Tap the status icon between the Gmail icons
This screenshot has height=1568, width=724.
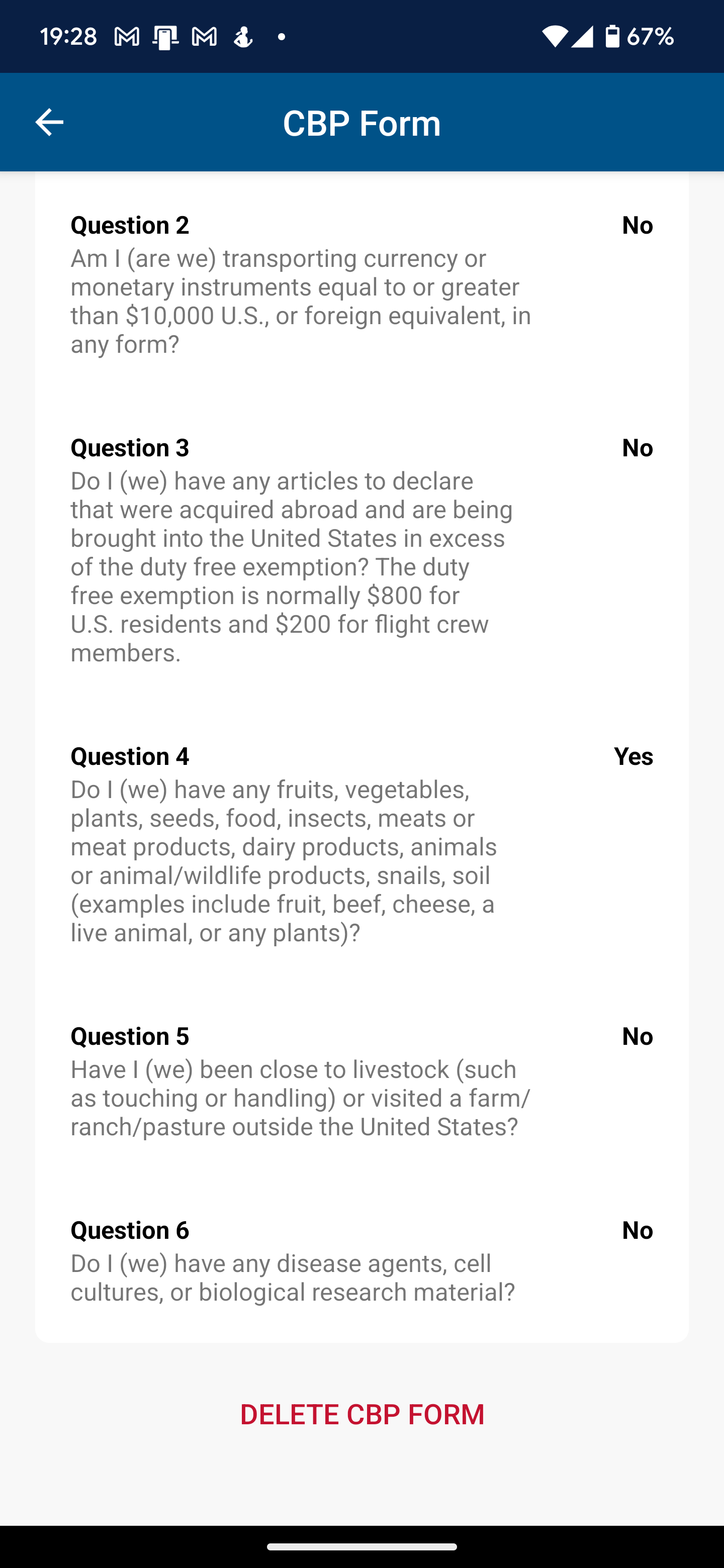pyautogui.click(x=165, y=37)
